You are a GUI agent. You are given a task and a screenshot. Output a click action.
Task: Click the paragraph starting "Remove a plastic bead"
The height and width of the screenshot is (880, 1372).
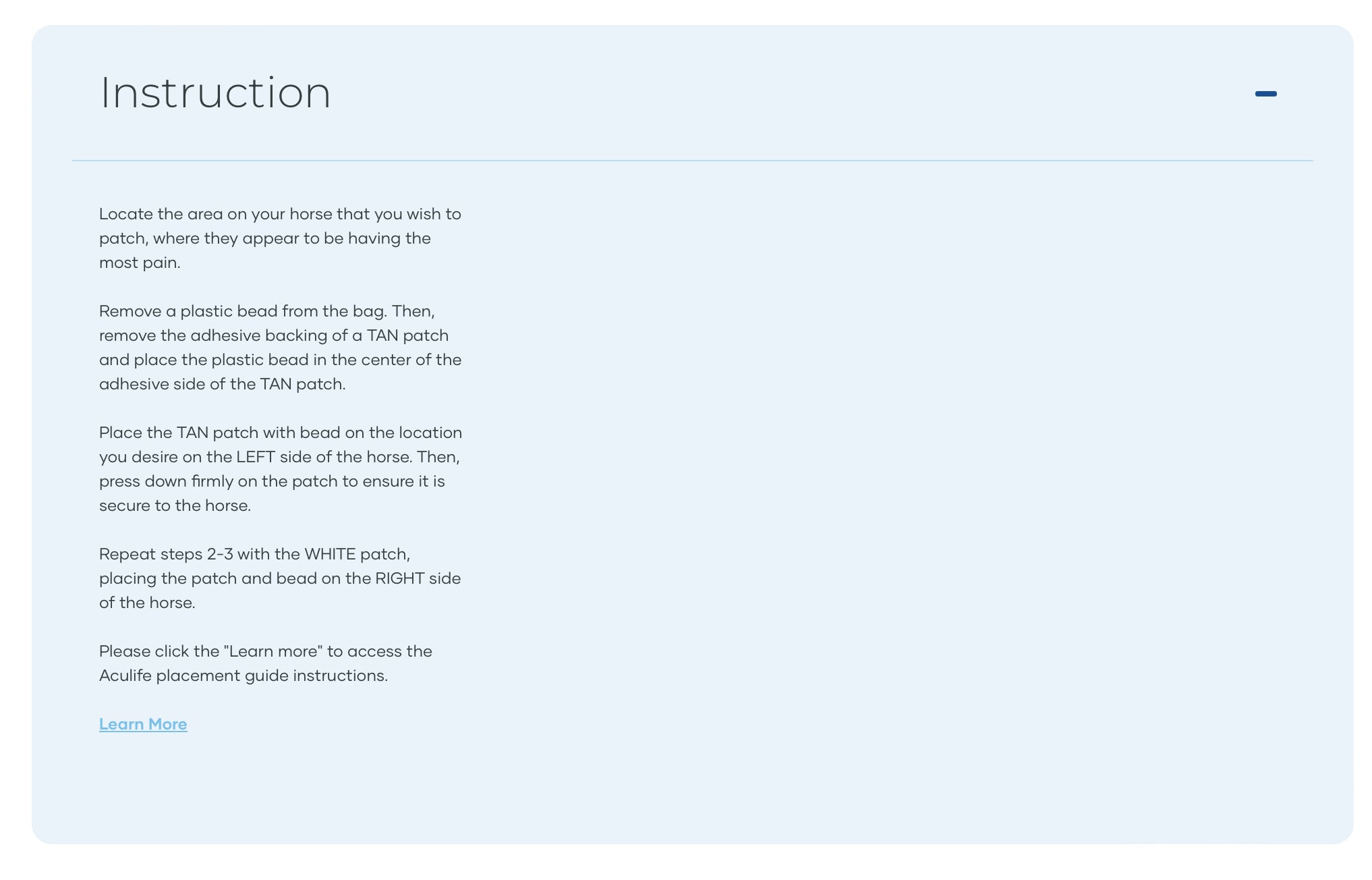[280, 348]
